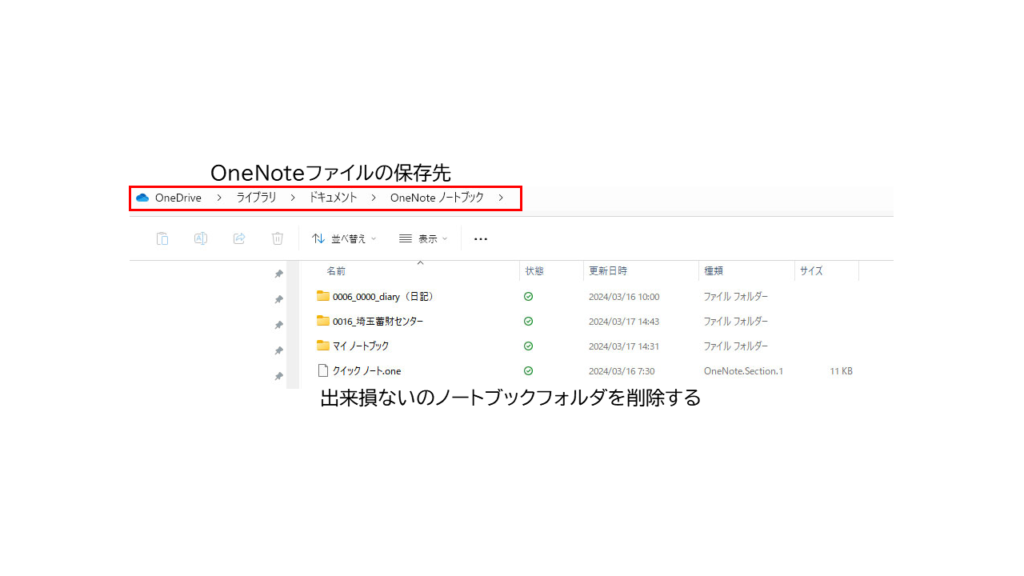Image resolution: width=1024 pixels, height=576 pixels.
Task: Select the マイ ノートブック folder name
Action: click(x=360, y=346)
